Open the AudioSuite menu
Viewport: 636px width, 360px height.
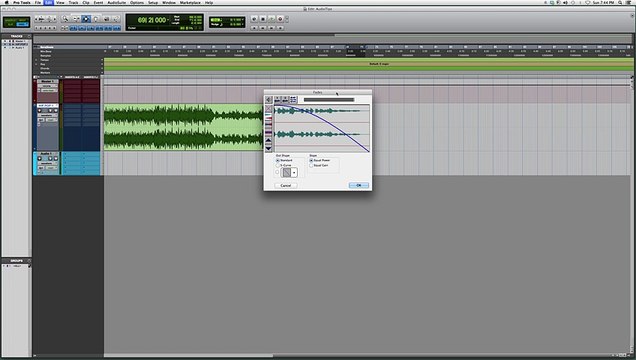[x=116, y=2]
